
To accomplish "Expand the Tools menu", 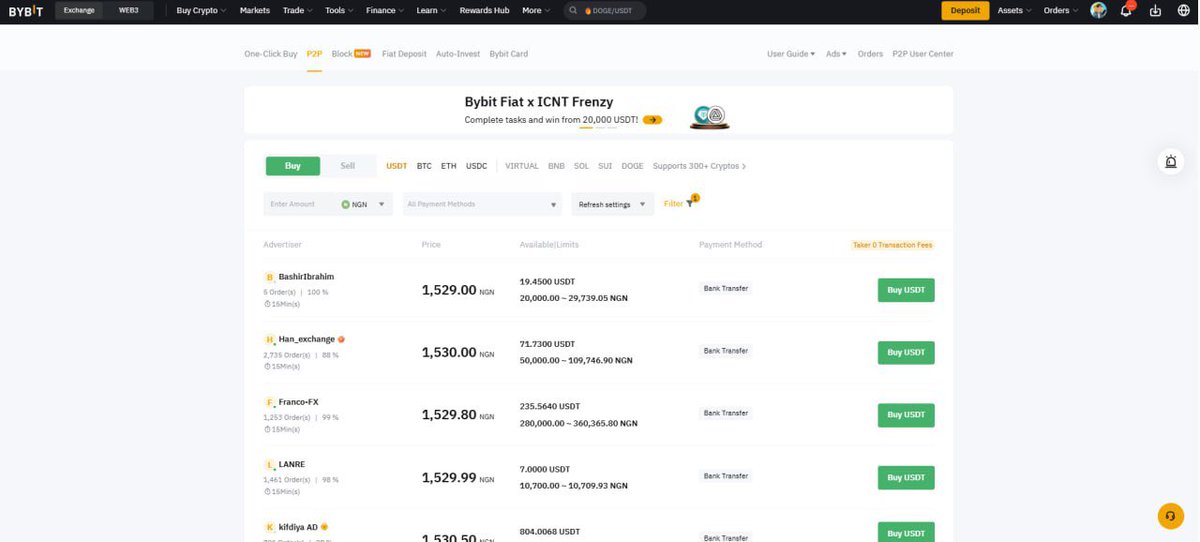I will 339,10.
